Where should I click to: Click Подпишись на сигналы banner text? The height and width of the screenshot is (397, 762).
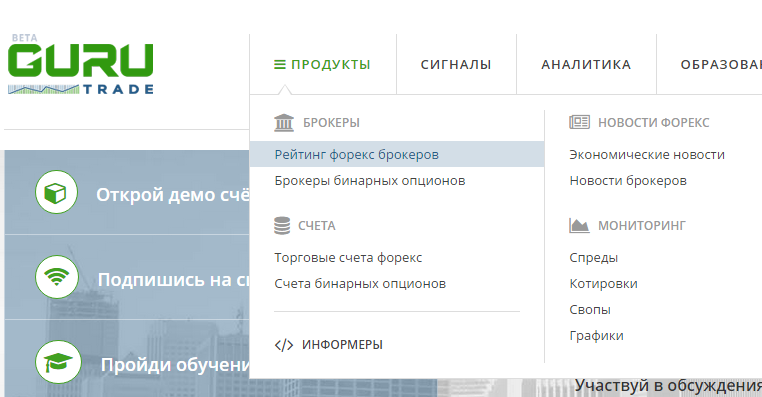pyautogui.click(x=173, y=280)
